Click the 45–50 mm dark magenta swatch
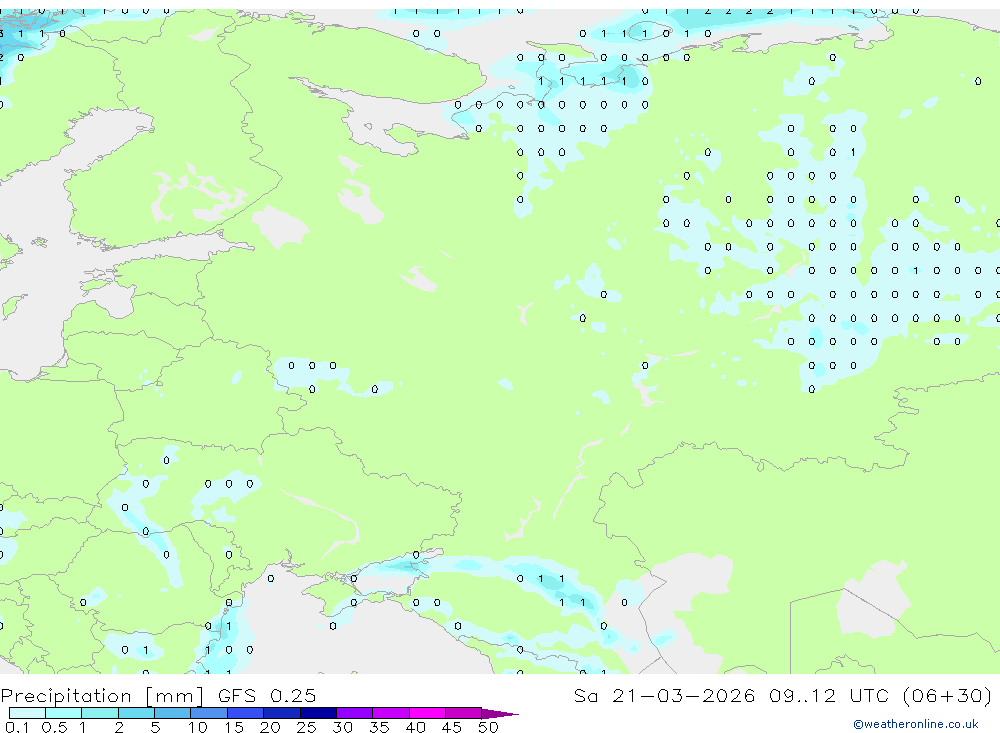1000x733 pixels. pos(464,713)
